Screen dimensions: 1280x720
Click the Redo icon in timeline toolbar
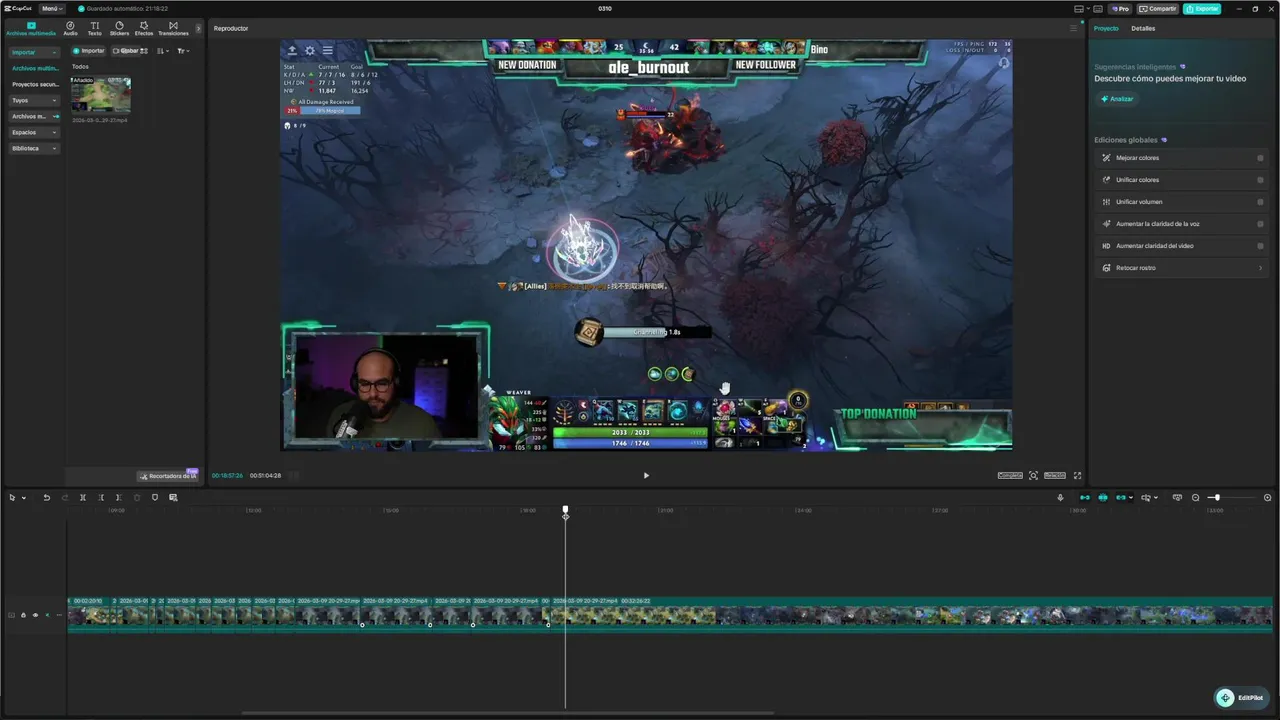(65, 497)
